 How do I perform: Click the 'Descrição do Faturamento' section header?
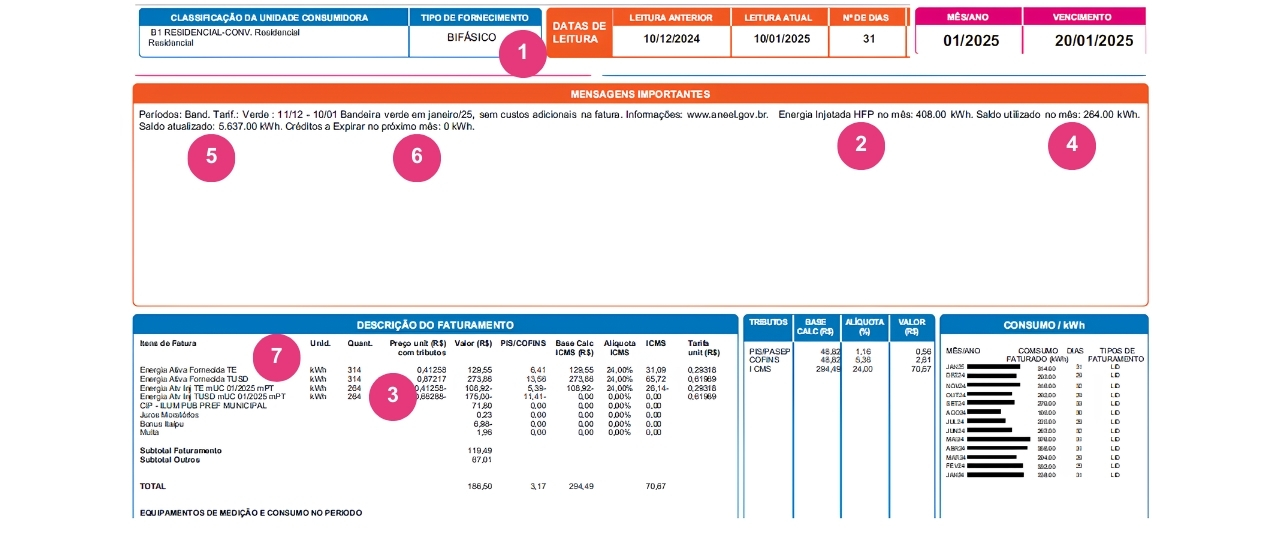435,325
